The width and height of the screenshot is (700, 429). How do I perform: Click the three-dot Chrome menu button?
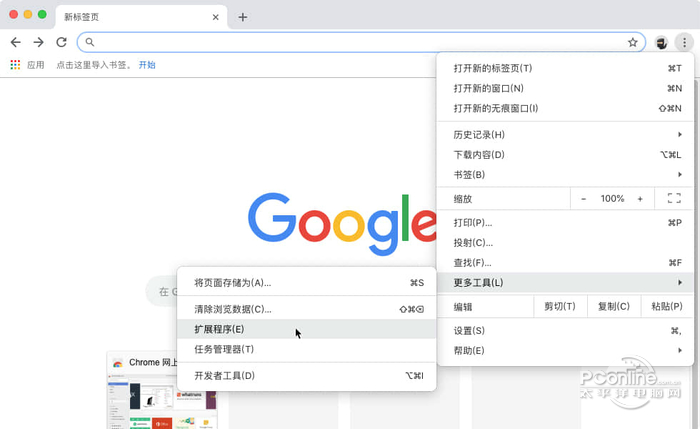684,42
